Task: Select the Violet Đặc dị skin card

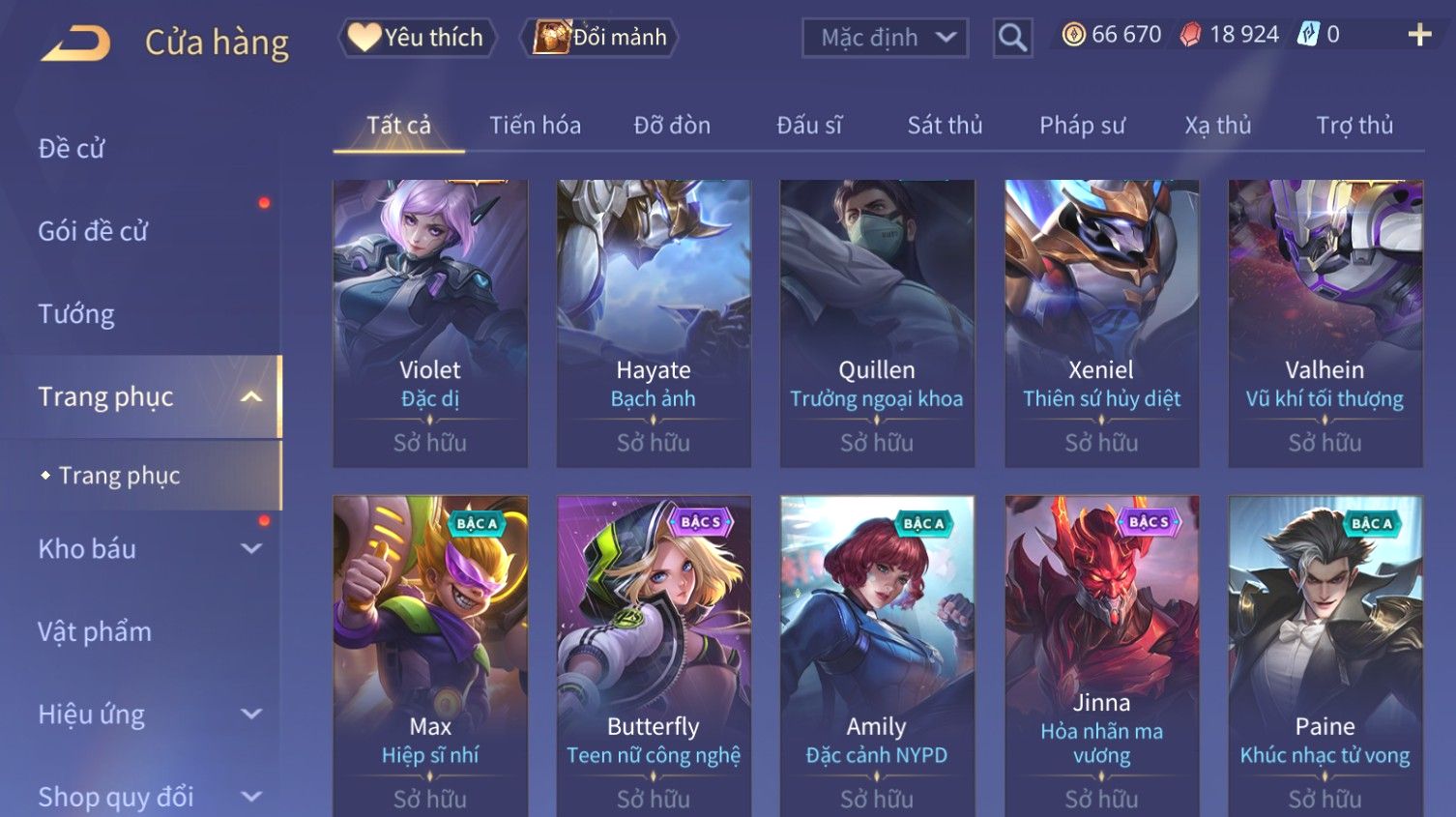Action: [x=430, y=323]
